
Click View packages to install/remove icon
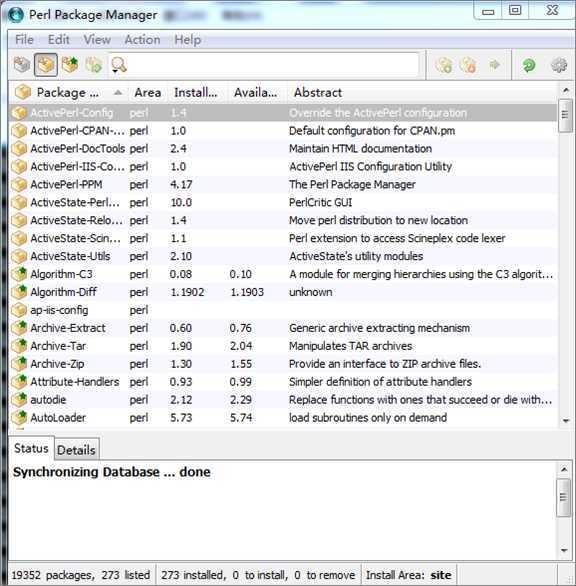(93, 65)
